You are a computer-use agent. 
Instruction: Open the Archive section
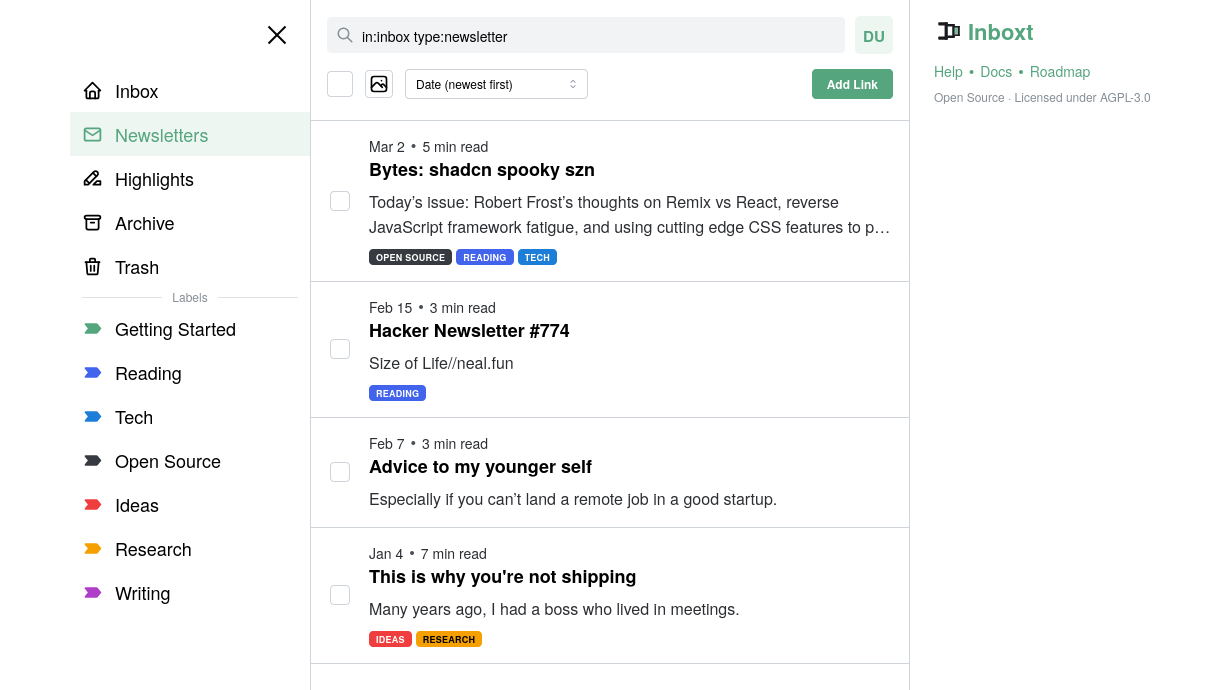[x=143, y=223]
